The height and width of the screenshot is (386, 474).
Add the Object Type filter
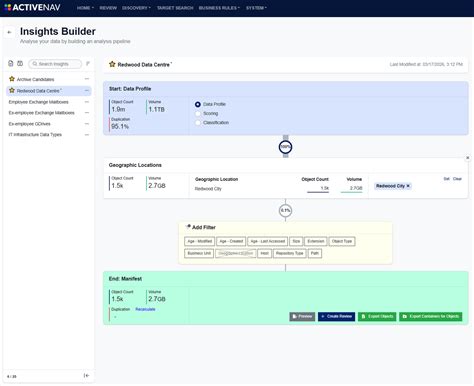pyautogui.click(x=342, y=241)
